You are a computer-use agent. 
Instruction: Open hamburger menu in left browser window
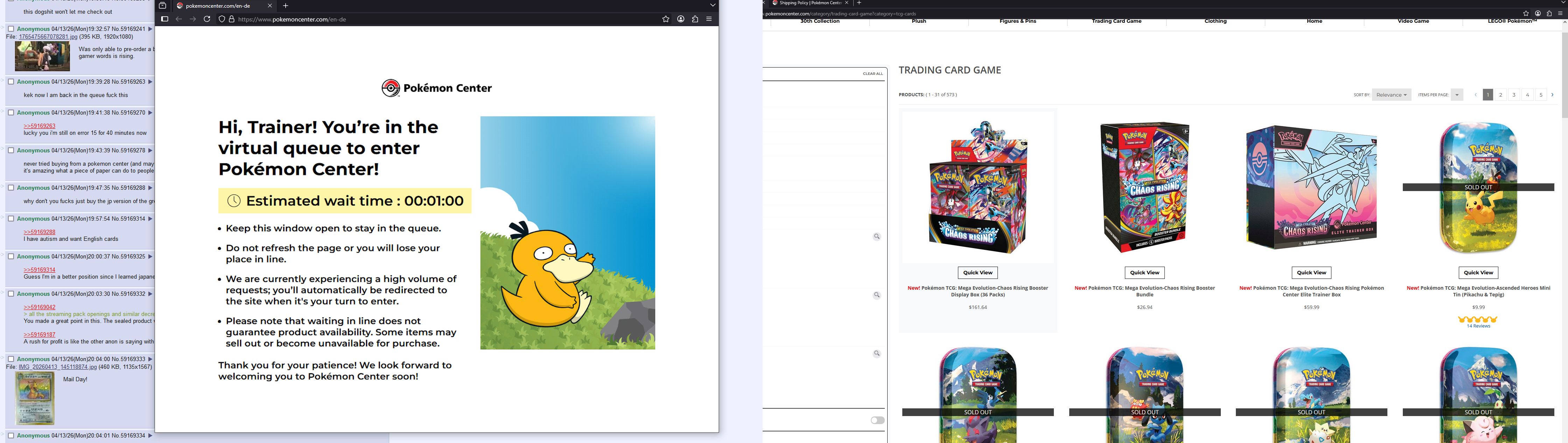[709, 20]
